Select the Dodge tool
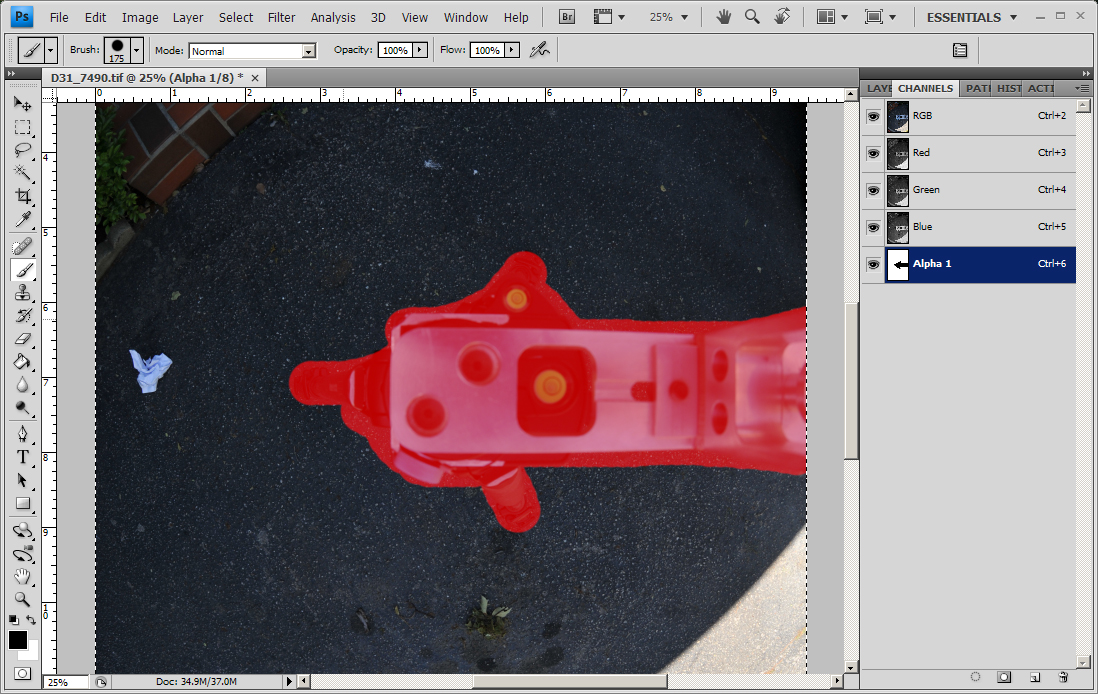 coord(22,408)
